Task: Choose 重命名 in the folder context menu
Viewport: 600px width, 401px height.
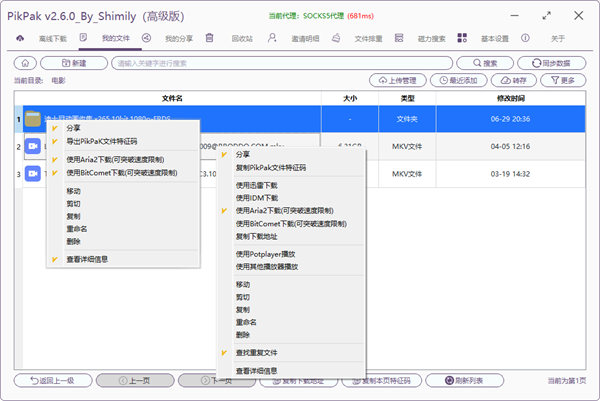Action: pyautogui.click(x=123, y=229)
